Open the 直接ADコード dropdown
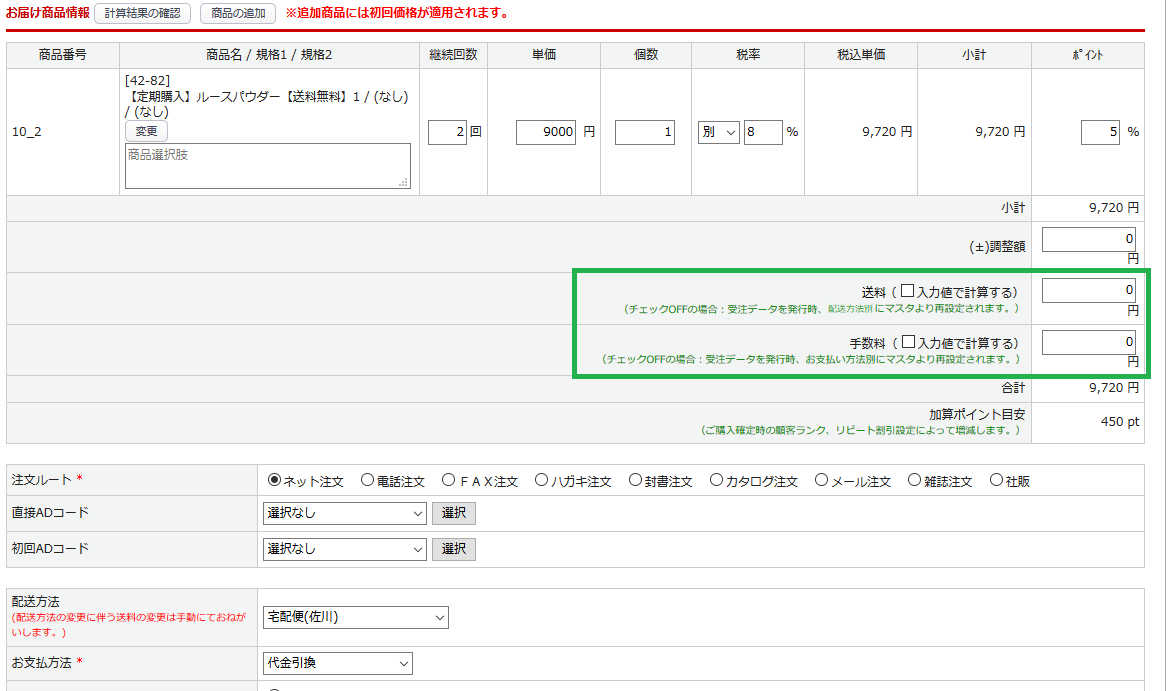Viewport: 1170px width, 691px height. 346,513
